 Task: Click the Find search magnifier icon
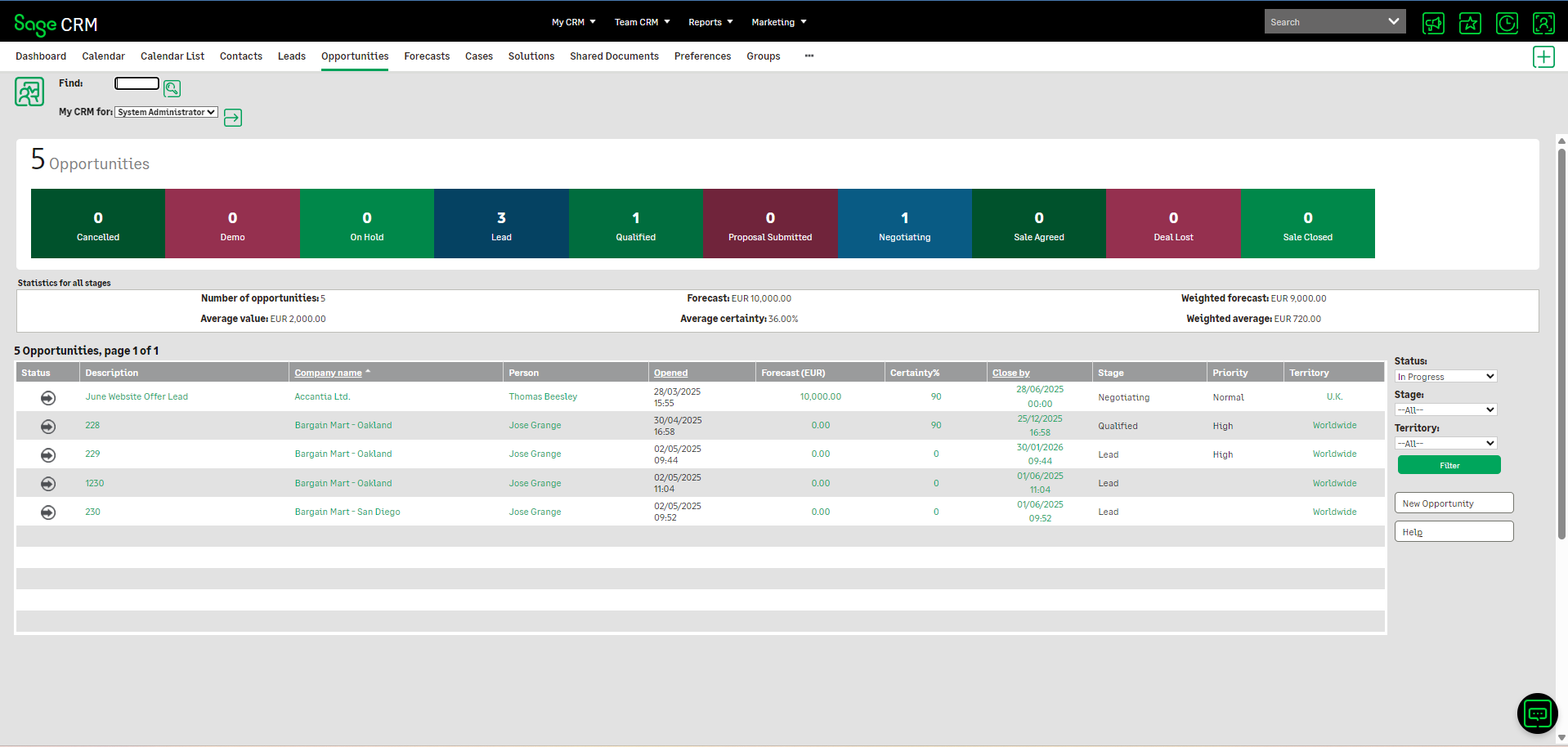[172, 88]
